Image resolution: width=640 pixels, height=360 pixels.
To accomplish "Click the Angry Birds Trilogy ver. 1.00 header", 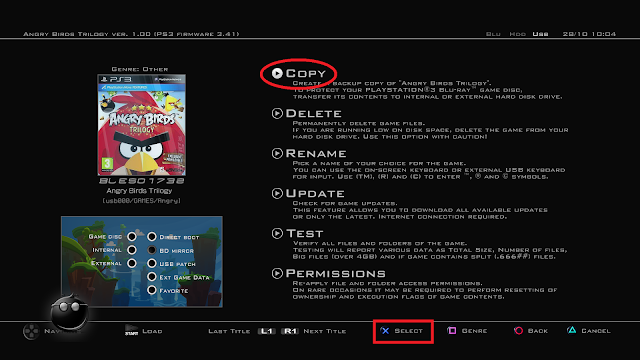I will pyautogui.click(x=131, y=34).
